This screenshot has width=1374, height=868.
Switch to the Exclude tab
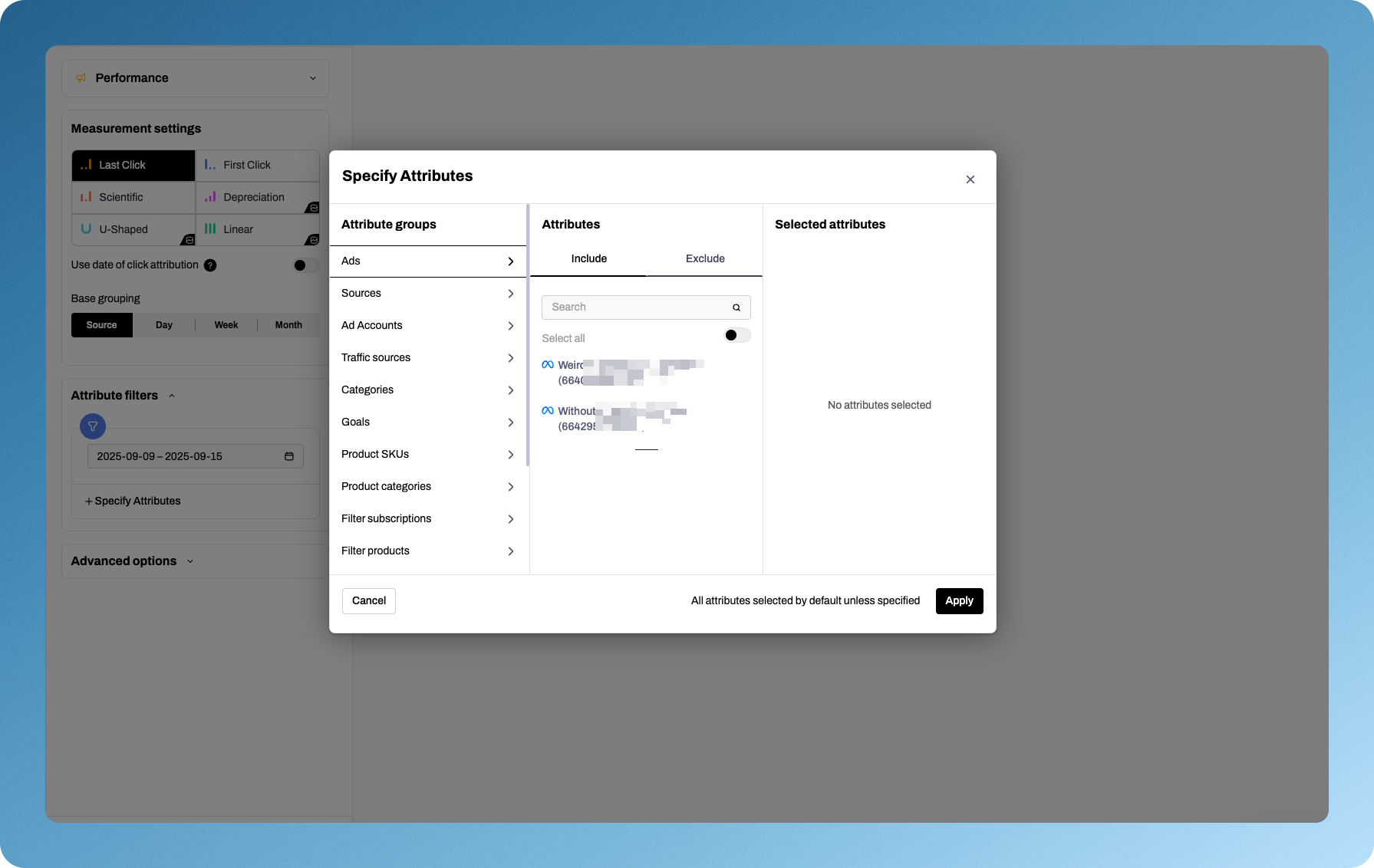pyautogui.click(x=704, y=259)
